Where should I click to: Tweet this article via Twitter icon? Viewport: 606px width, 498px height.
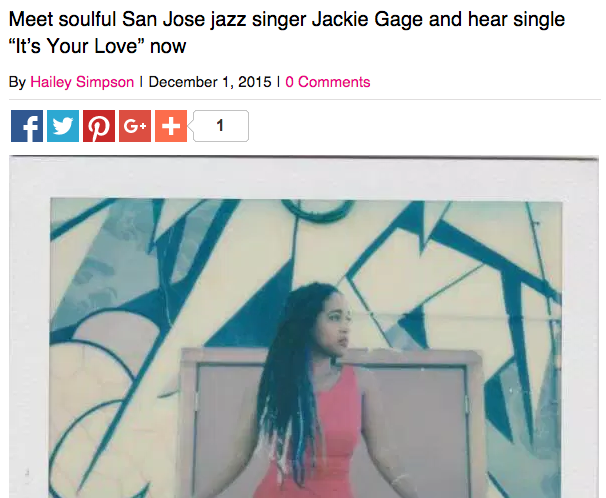point(63,126)
